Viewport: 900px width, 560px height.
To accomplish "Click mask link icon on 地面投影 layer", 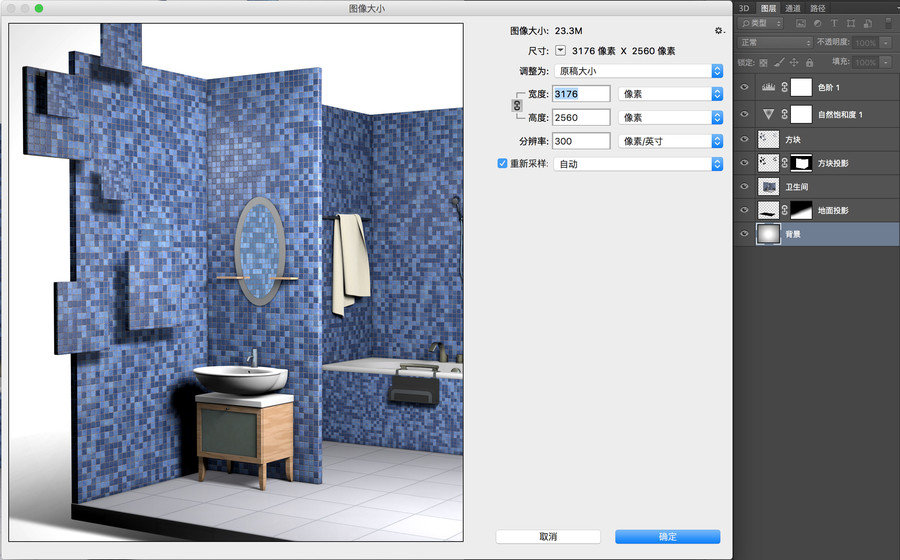I will (x=785, y=211).
